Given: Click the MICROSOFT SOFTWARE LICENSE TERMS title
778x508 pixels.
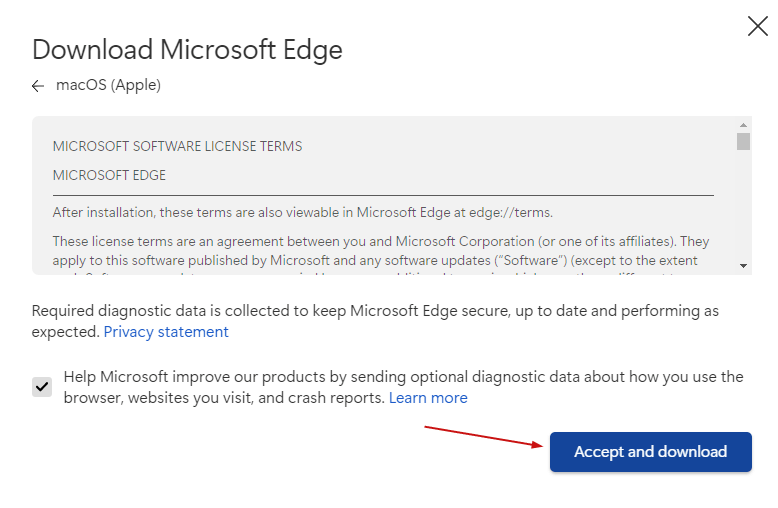Looking at the screenshot, I should 177,146.
